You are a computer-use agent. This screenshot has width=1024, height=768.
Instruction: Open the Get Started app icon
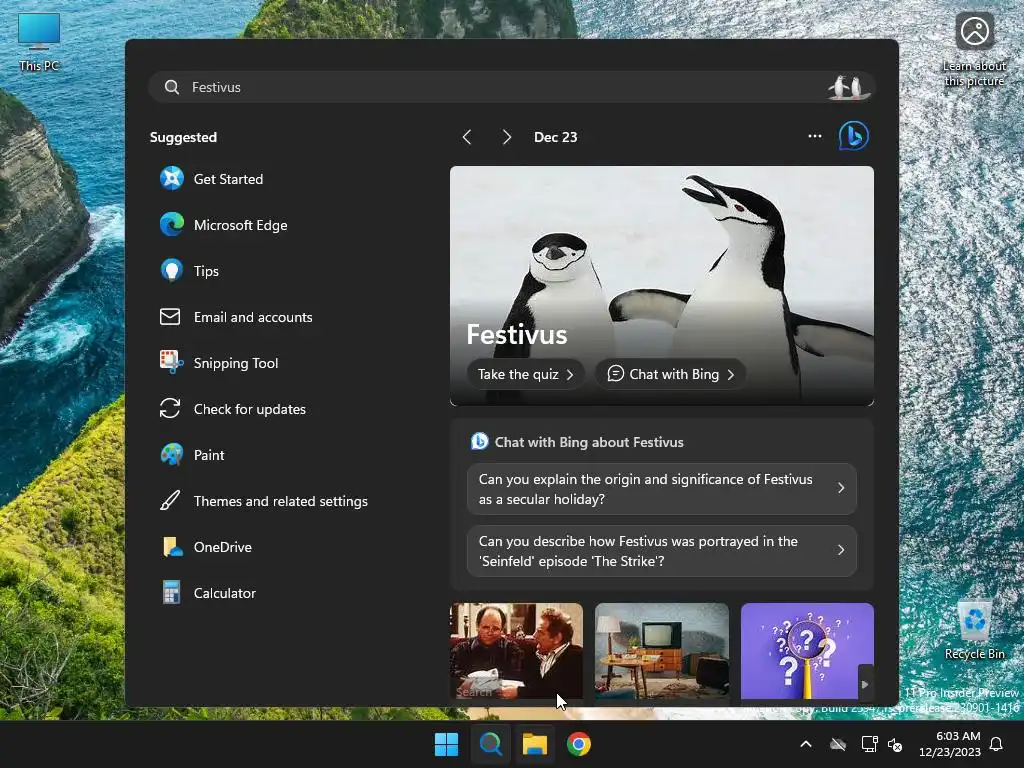172,178
